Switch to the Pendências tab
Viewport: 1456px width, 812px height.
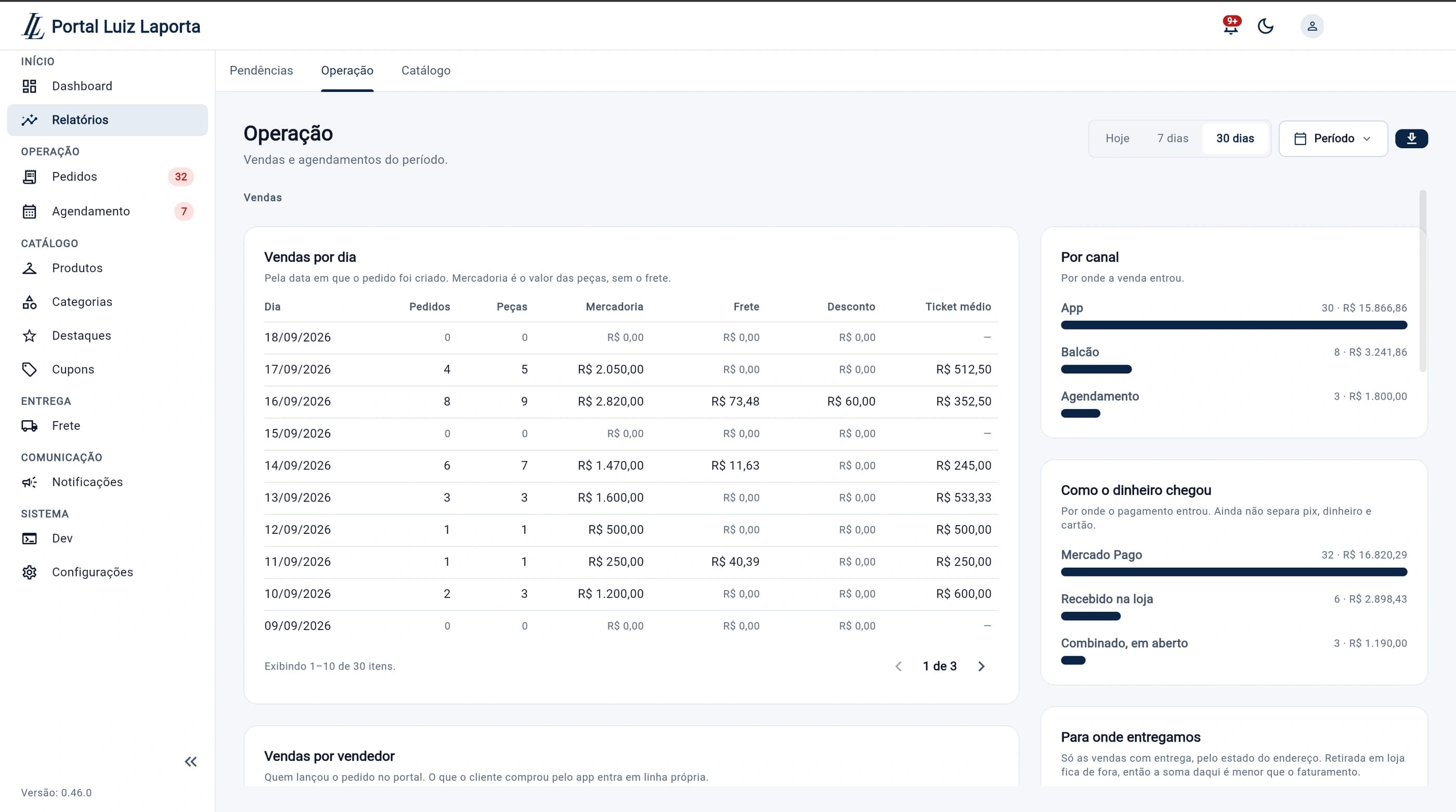[261, 71]
